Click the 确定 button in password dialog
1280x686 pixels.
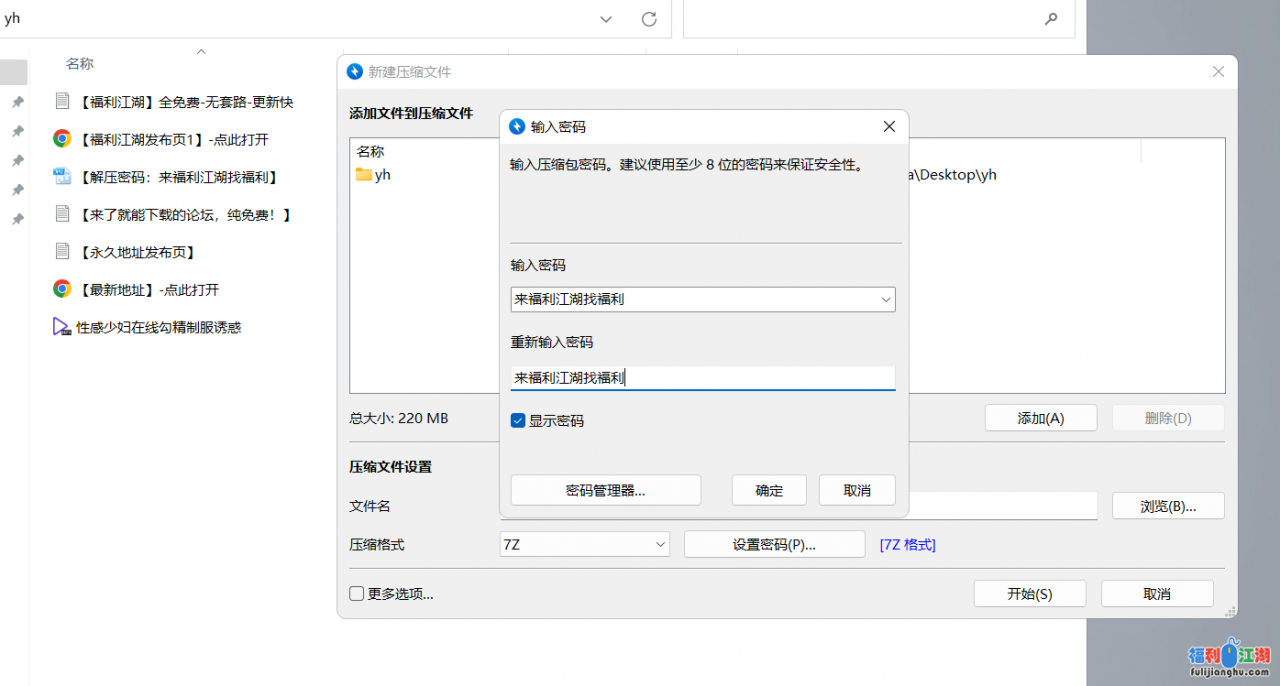click(x=769, y=490)
